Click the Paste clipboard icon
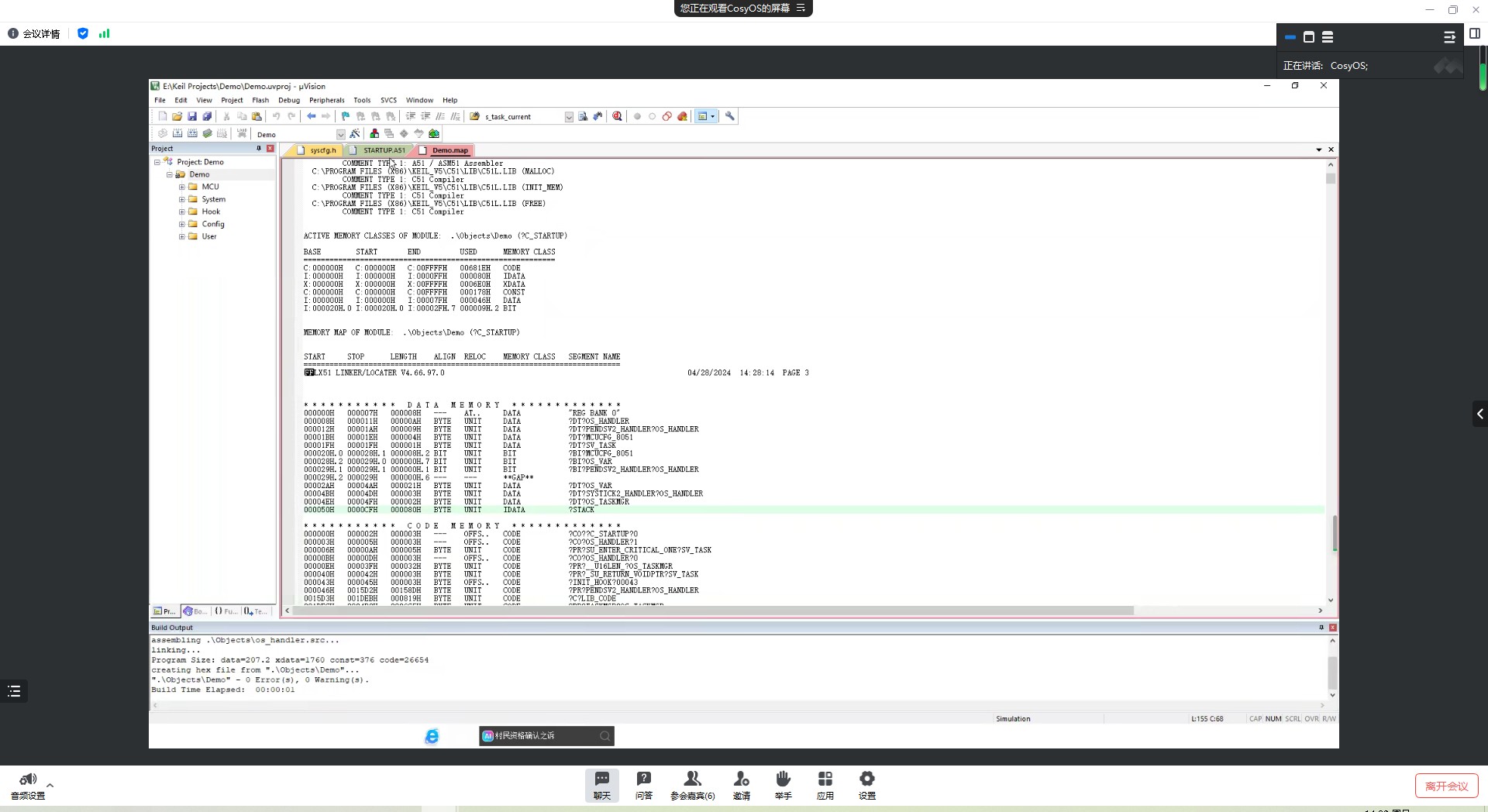Screen dimensions: 1488x812 tap(257, 116)
